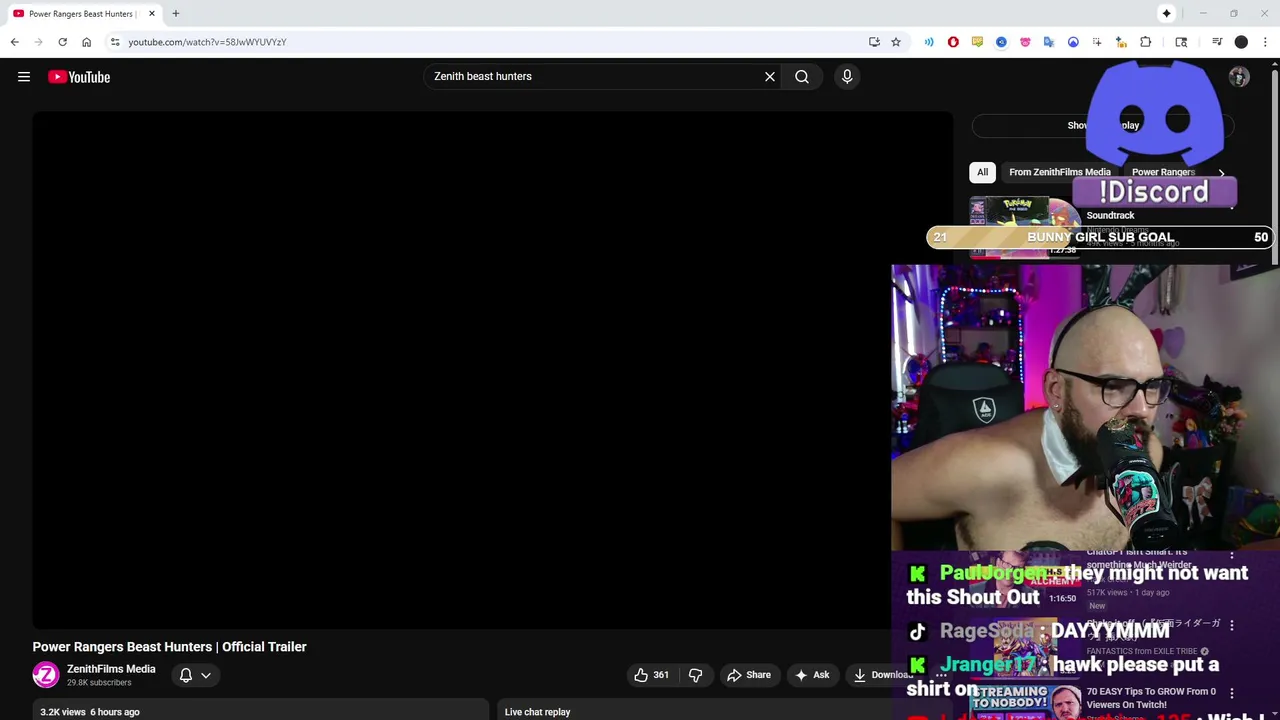The width and height of the screenshot is (1280, 720).
Task: Open the Extensions puzzle piece menu
Action: click(1146, 42)
